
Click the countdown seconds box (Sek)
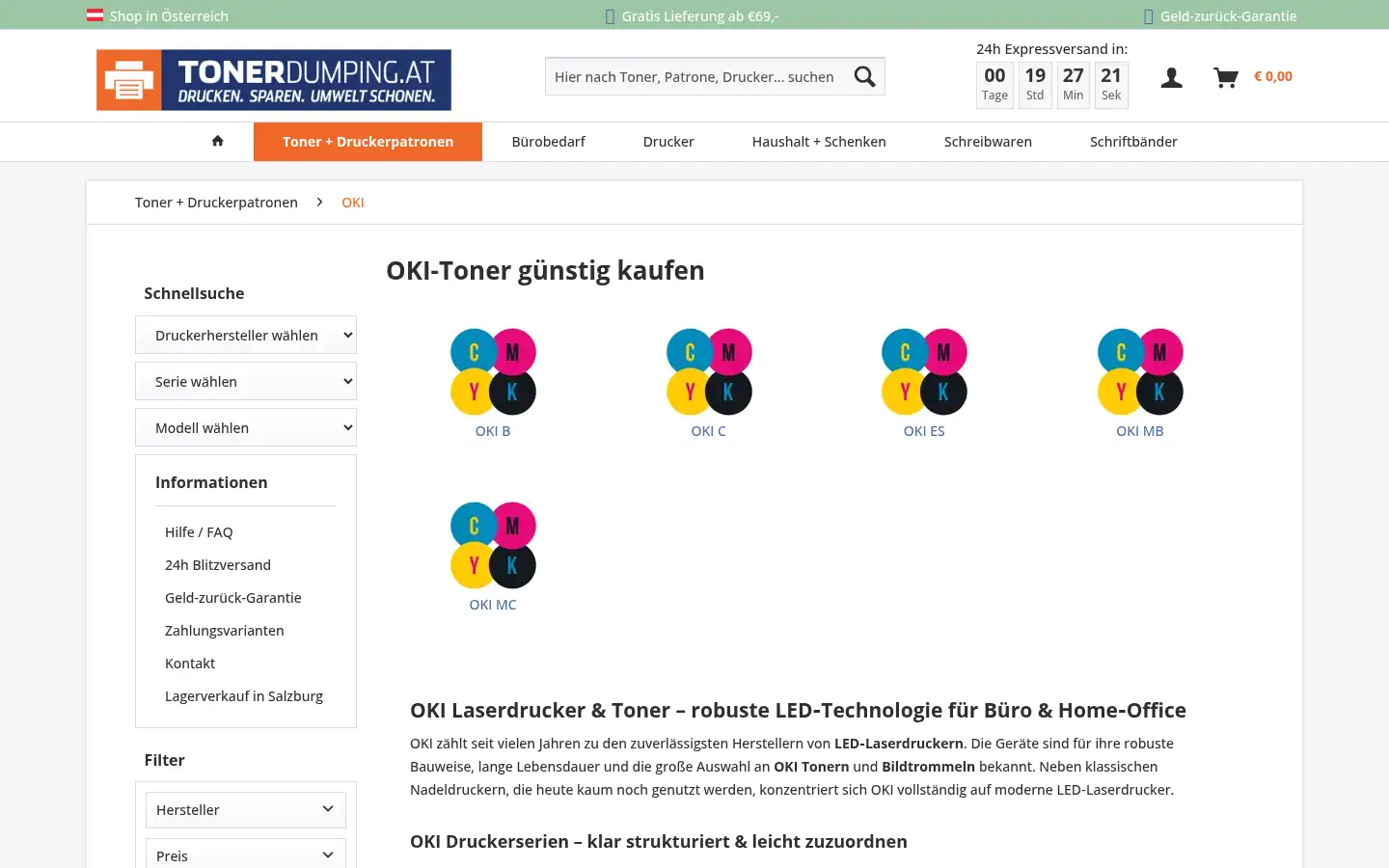1111,84
